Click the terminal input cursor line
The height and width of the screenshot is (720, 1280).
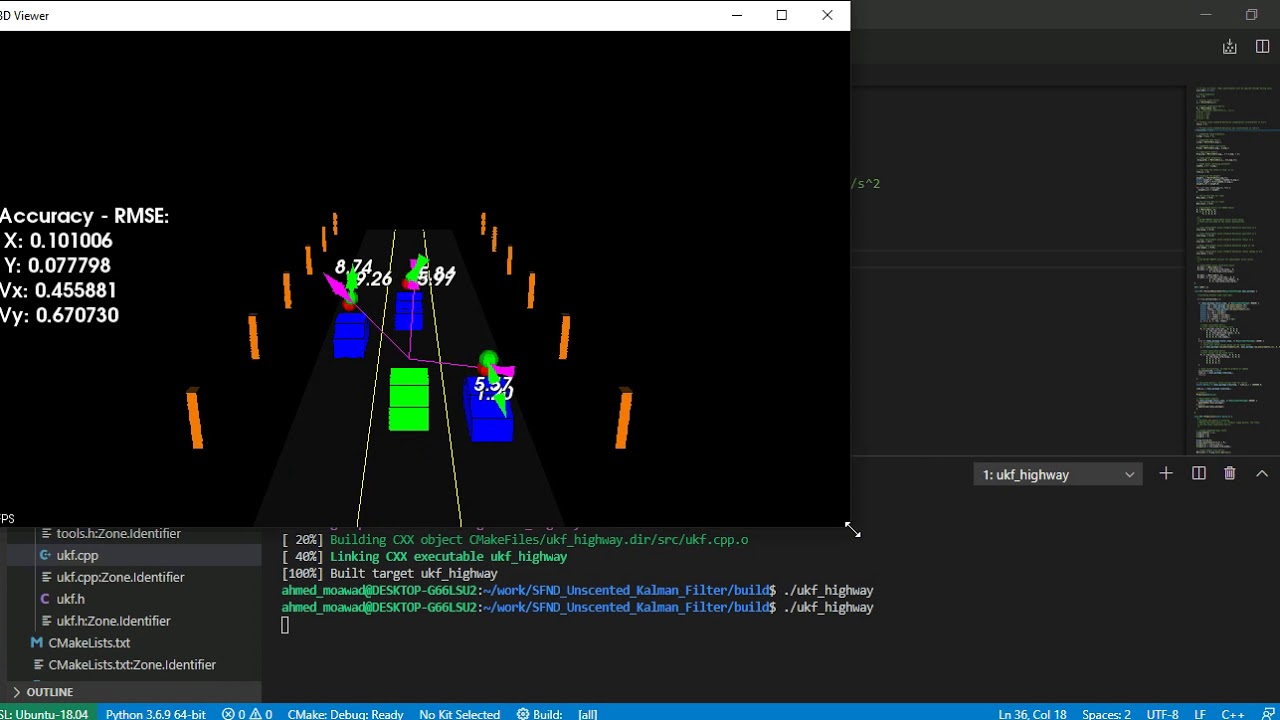[x=285, y=625]
